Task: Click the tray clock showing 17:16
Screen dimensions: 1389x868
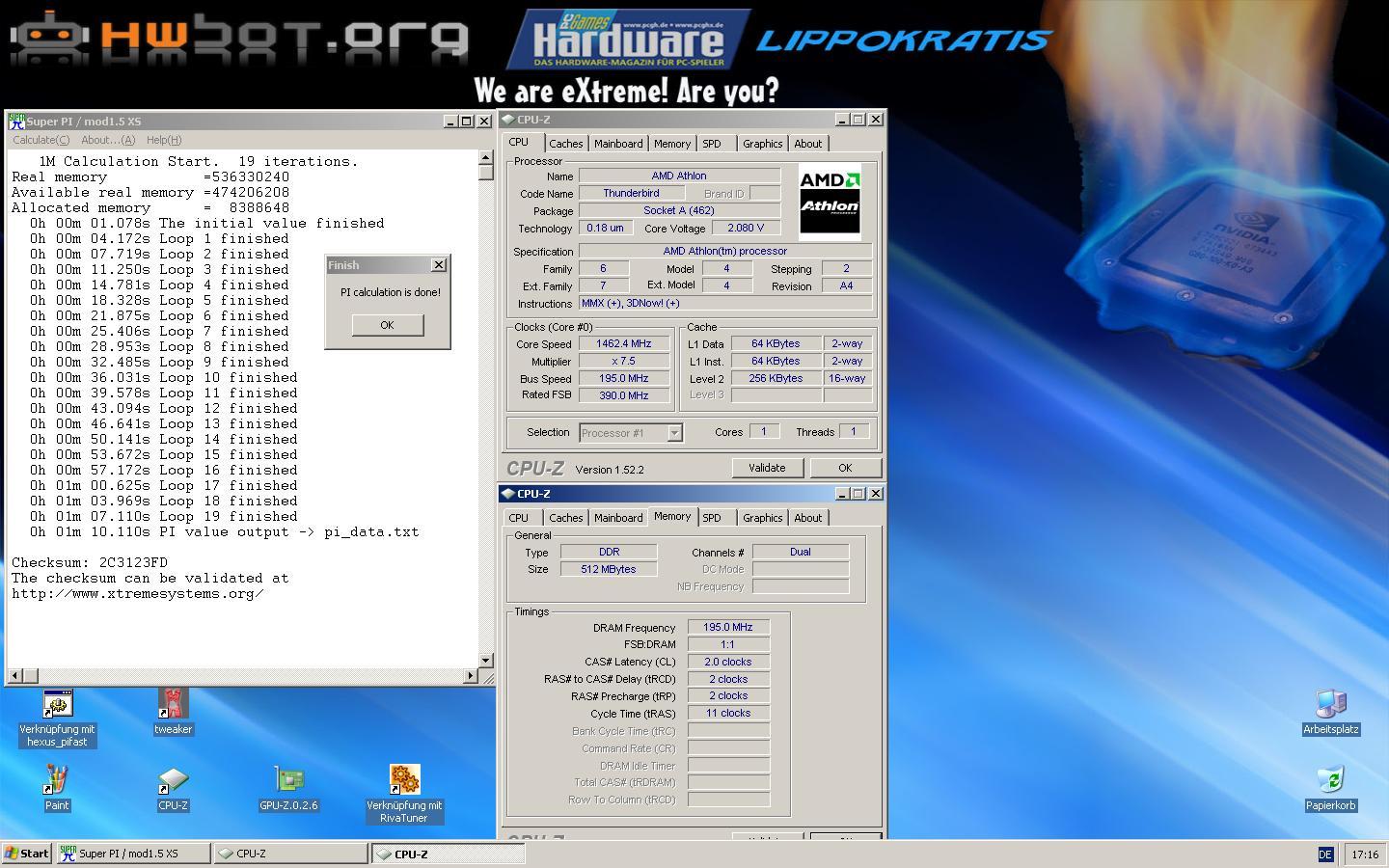Action: pyautogui.click(x=1365, y=854)
